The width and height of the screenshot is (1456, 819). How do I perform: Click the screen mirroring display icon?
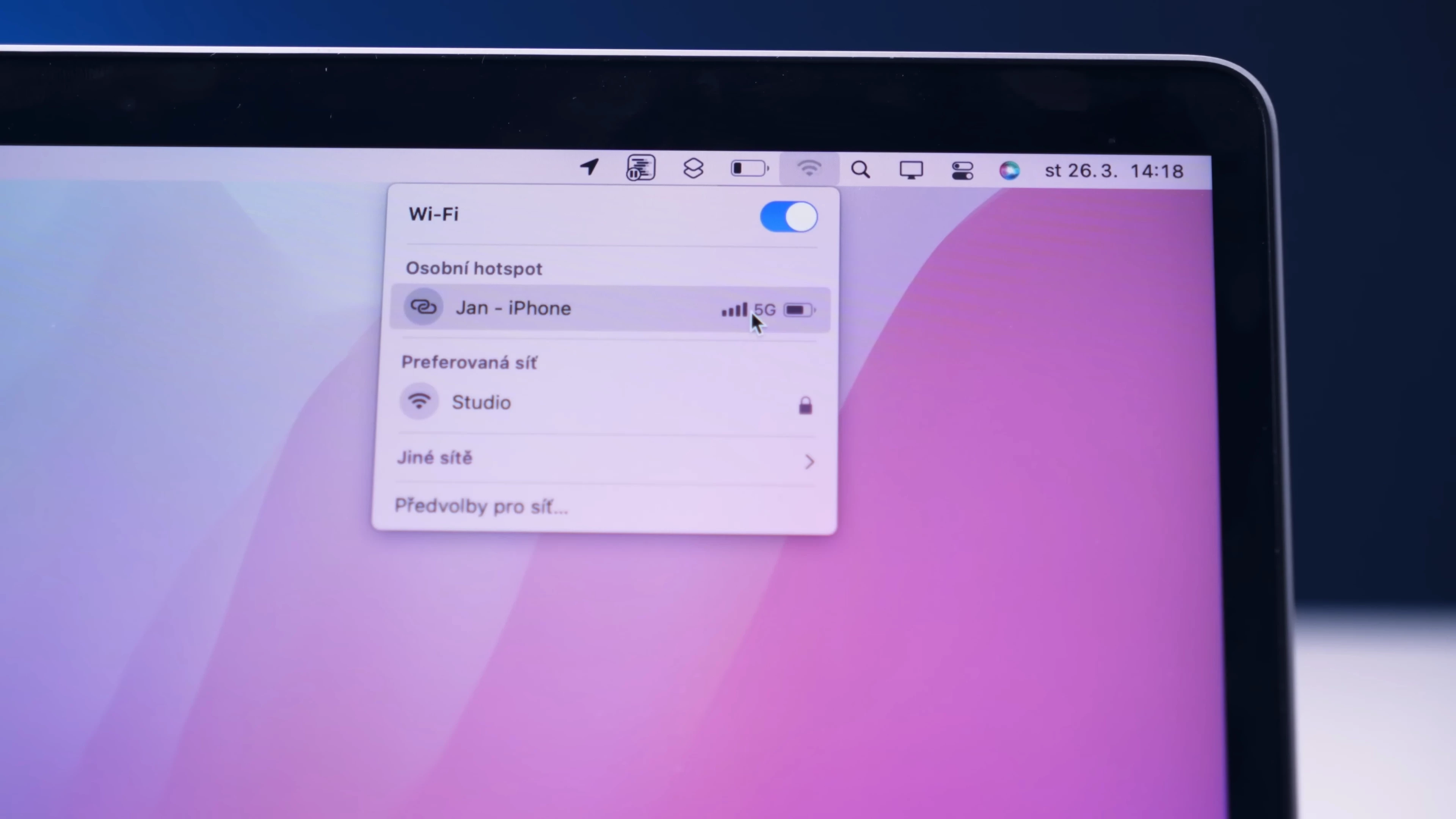[911, 170]
